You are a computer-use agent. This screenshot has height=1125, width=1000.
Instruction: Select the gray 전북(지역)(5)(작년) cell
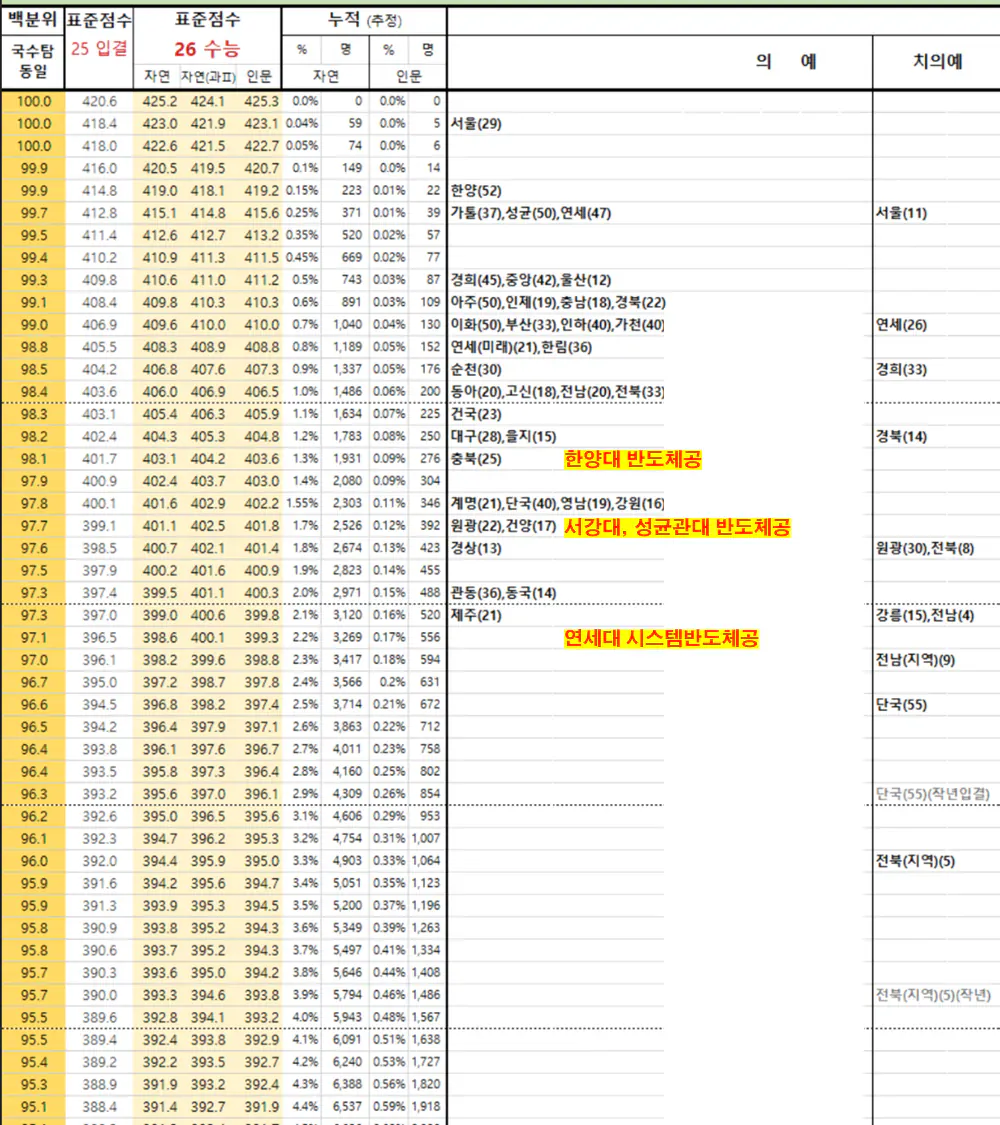click(x=933, y=994)
